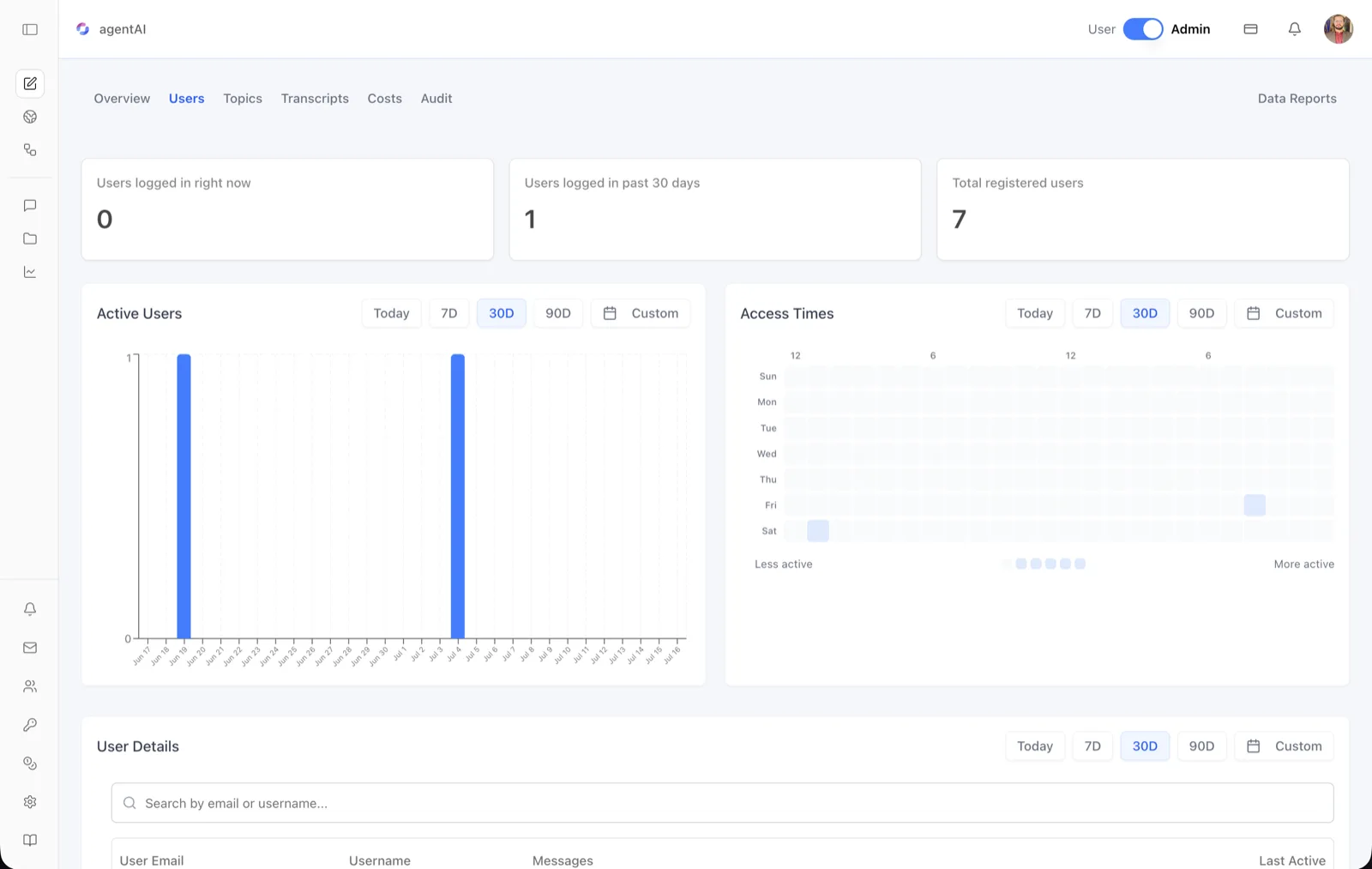Select 90D range in Active Users

pyautogui.click(x=558, y=314)
